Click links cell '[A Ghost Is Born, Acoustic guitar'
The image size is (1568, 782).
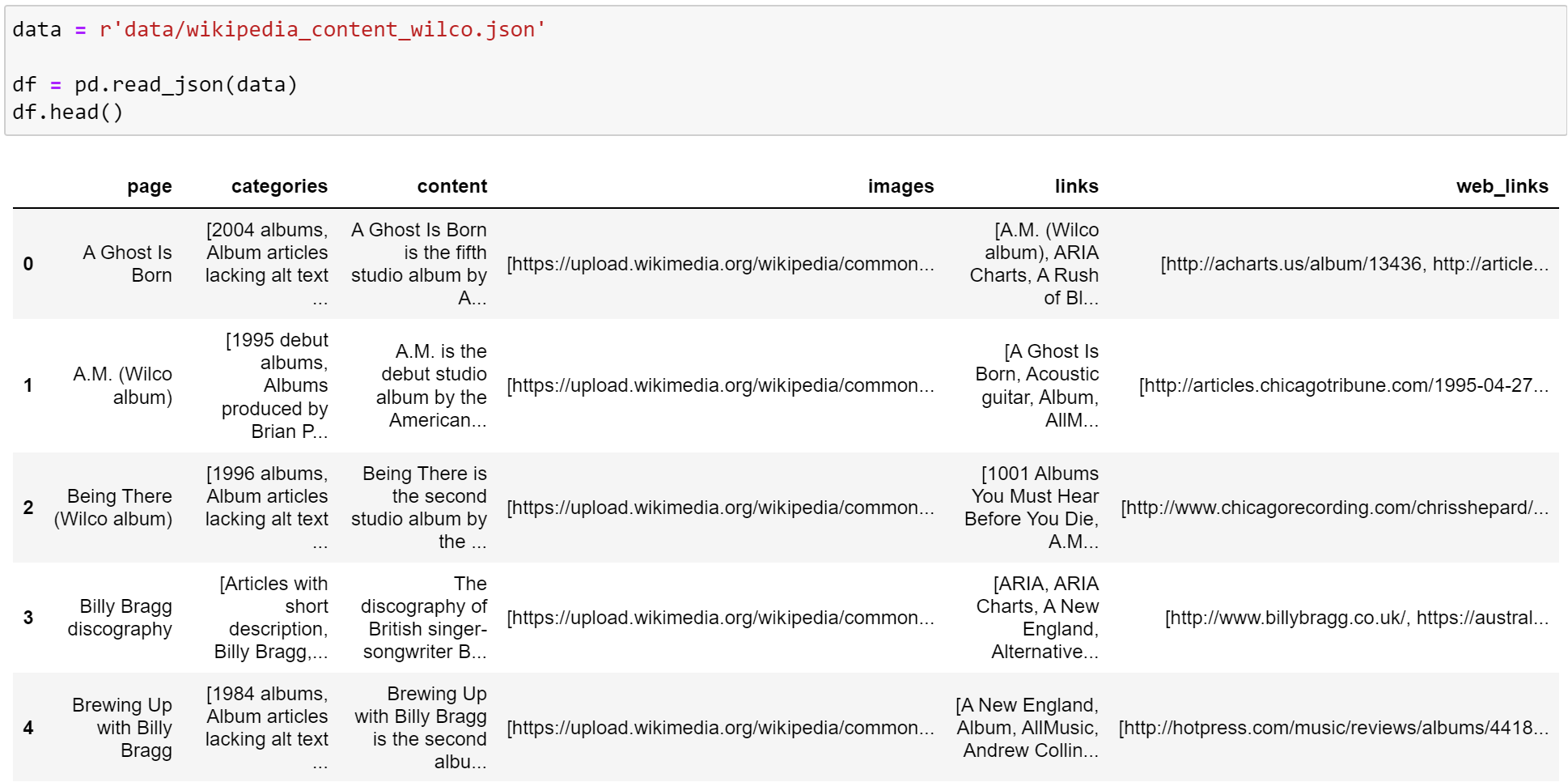pyautogui.click(x=1036, y=385)
